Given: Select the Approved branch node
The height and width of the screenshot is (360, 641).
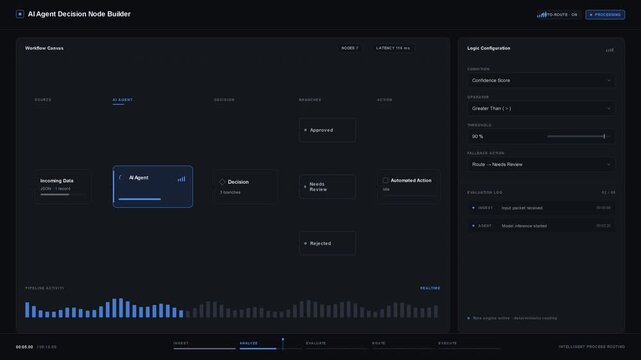Looking at the screenshot, I should (327, 130).
